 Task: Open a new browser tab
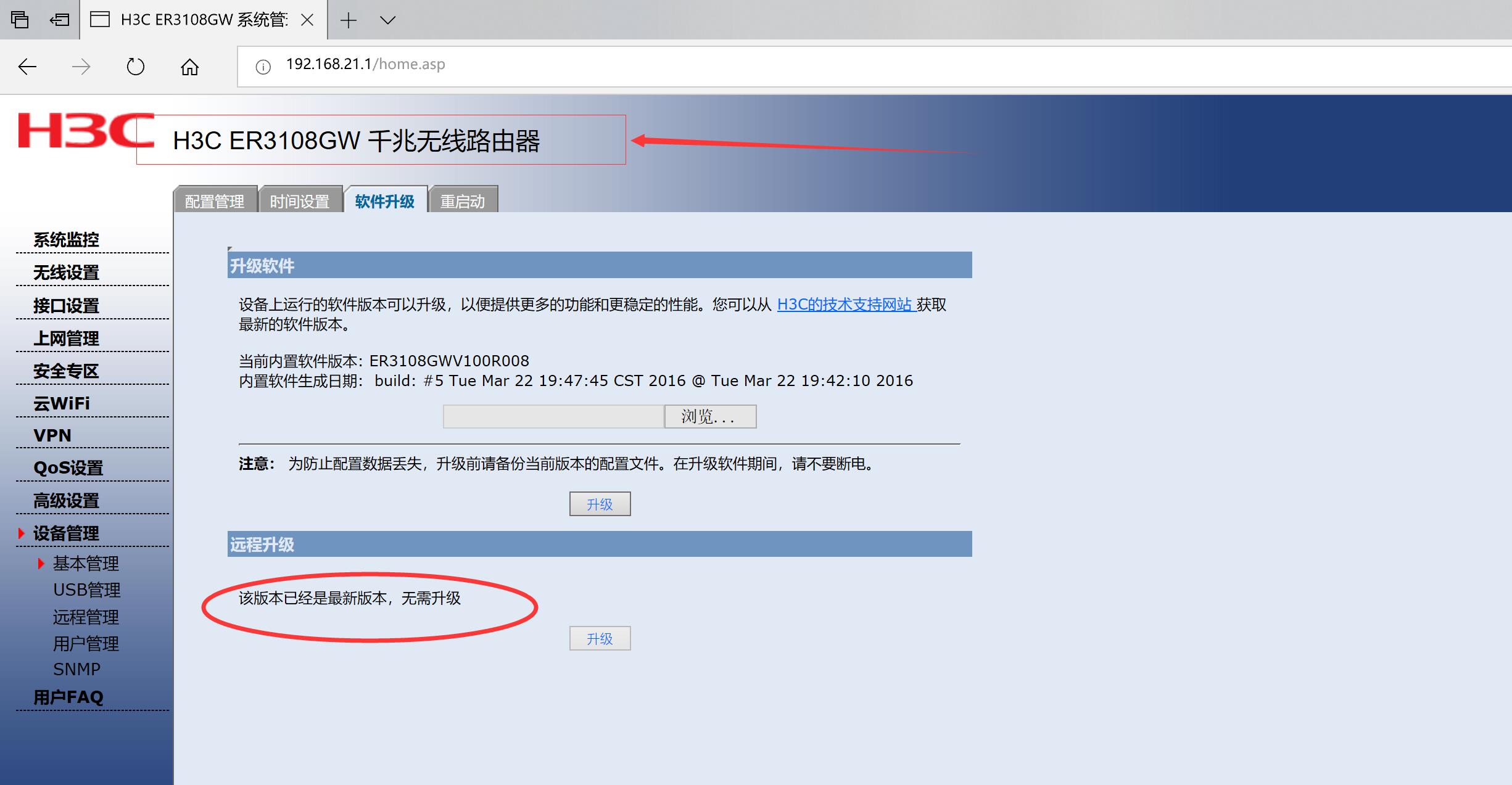click(x=349, y=20)
